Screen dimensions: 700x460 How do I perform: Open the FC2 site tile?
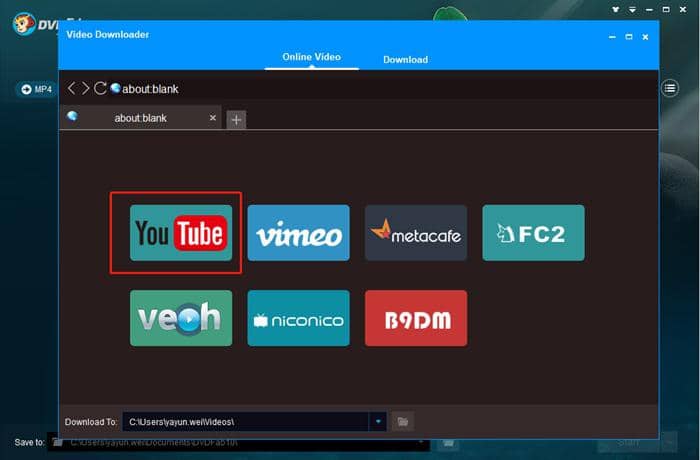coord(533,233)
